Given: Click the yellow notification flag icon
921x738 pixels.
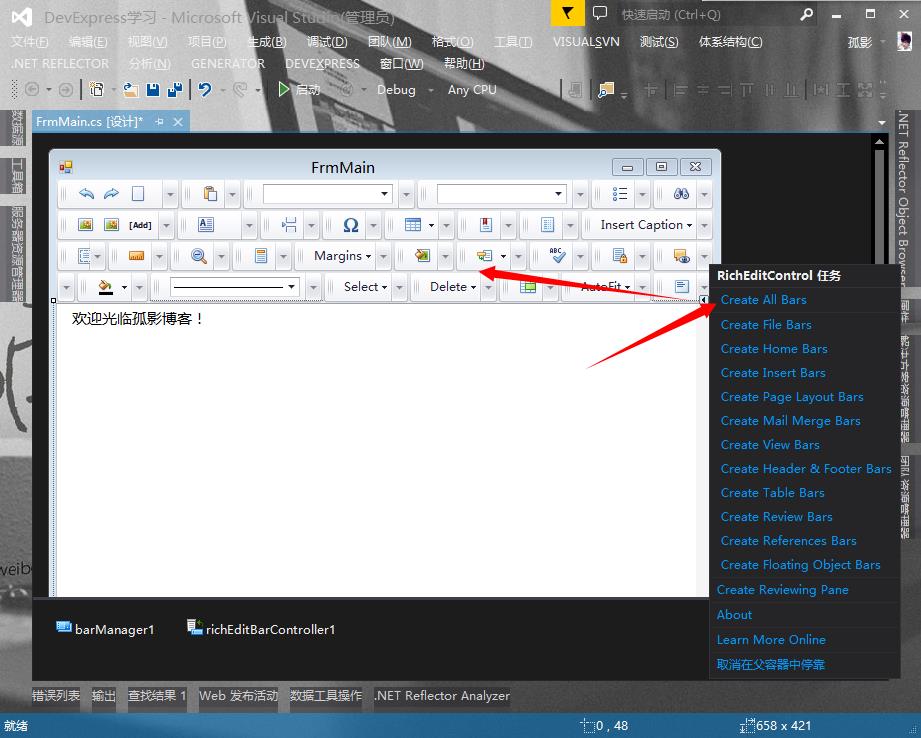Looking at the screenshot, I should click(x=567, y=13).
